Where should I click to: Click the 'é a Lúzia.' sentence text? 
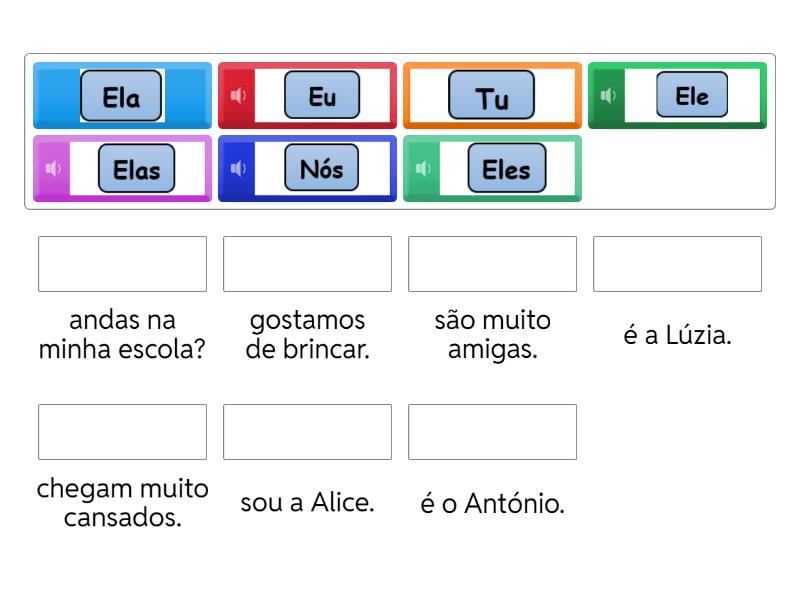pyautogui.click(x=677, y=336)
